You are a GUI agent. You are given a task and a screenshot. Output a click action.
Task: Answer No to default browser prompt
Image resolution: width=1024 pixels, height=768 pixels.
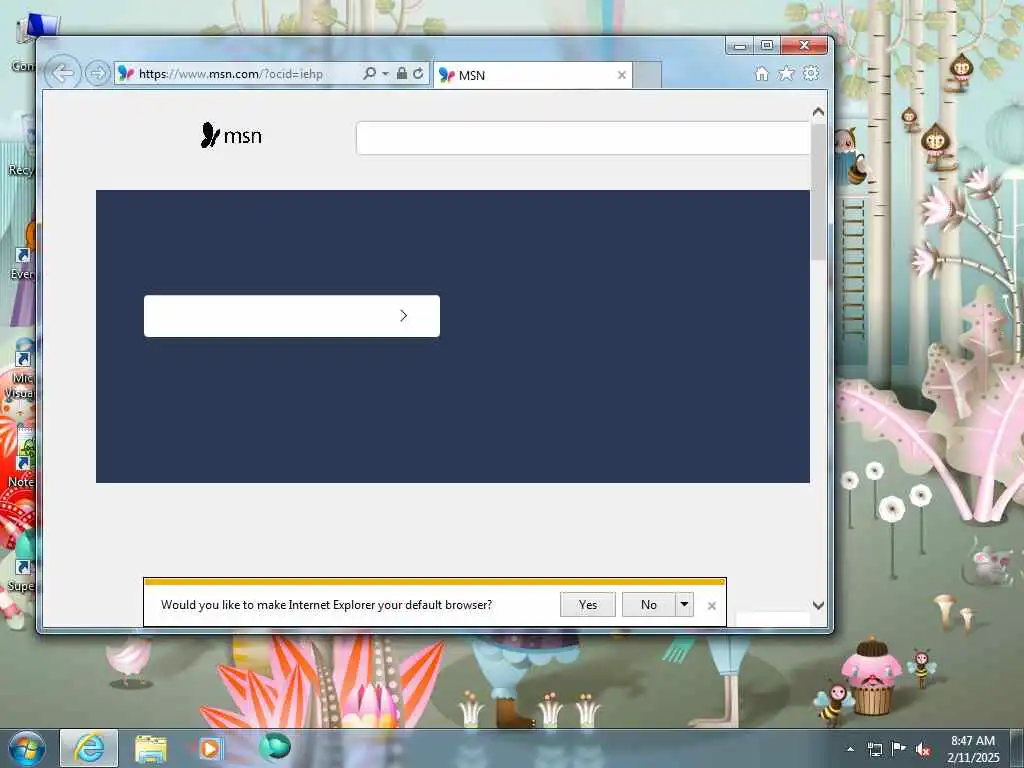(x=648, y=605)
